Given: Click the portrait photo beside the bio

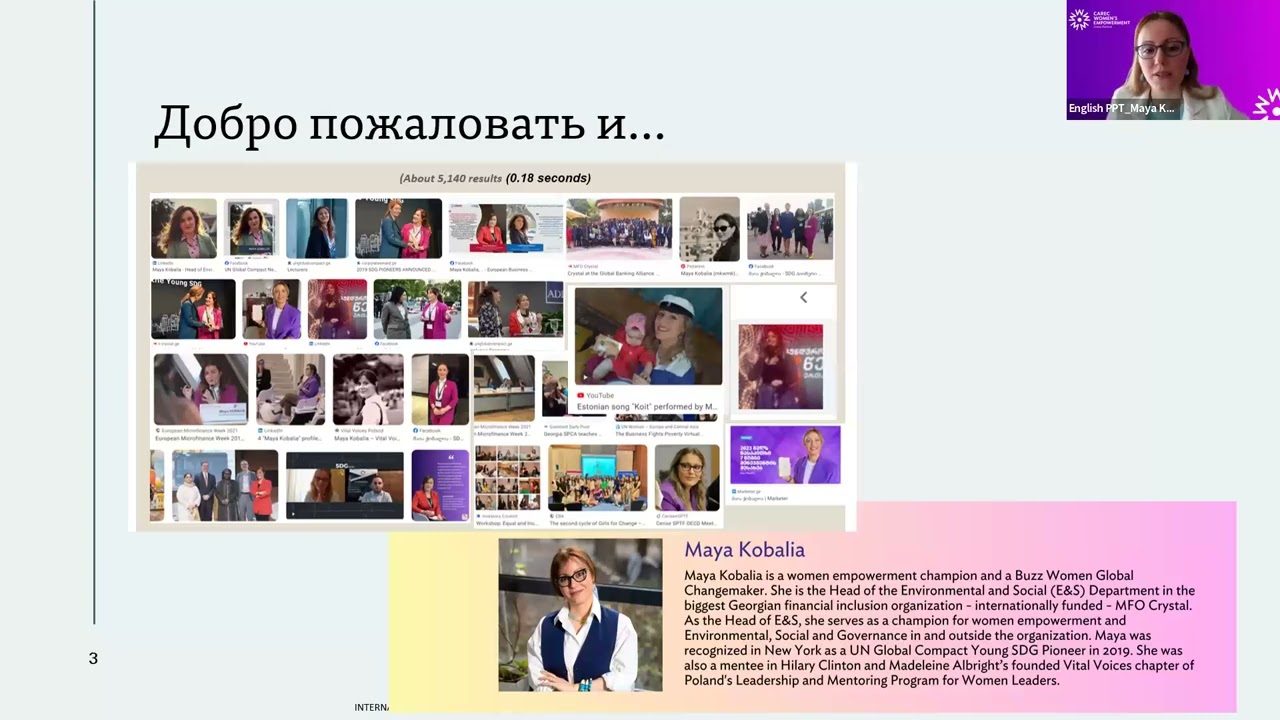Looking at the screenshot, I should [580, 615].
